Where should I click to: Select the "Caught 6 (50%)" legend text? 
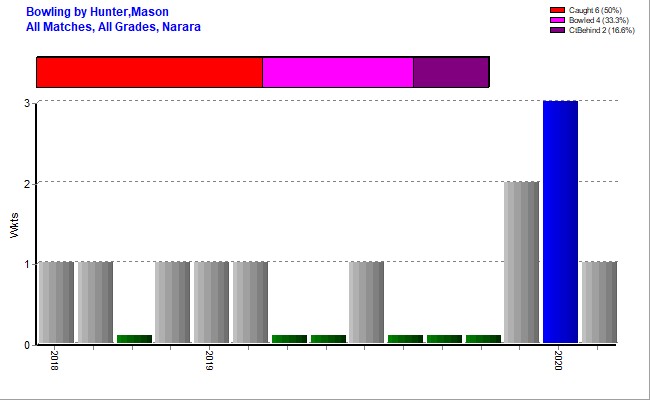pos(595,10)
